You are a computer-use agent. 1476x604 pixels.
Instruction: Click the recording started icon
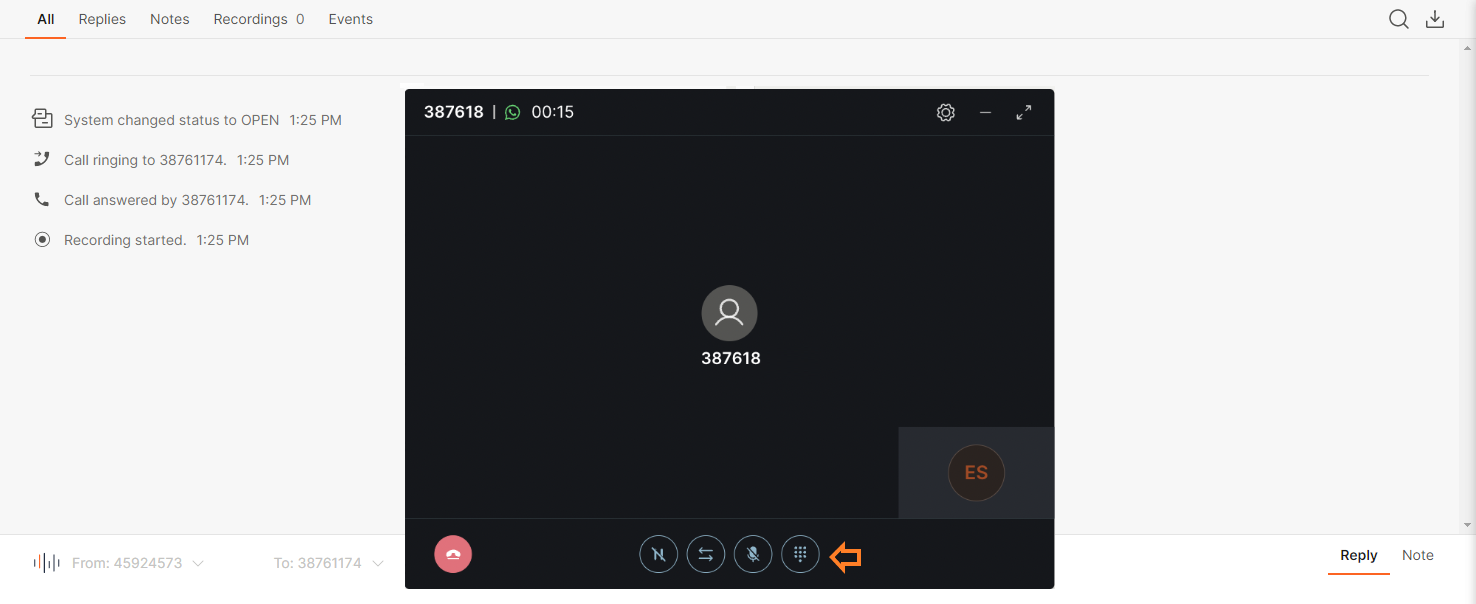(42, 239)
